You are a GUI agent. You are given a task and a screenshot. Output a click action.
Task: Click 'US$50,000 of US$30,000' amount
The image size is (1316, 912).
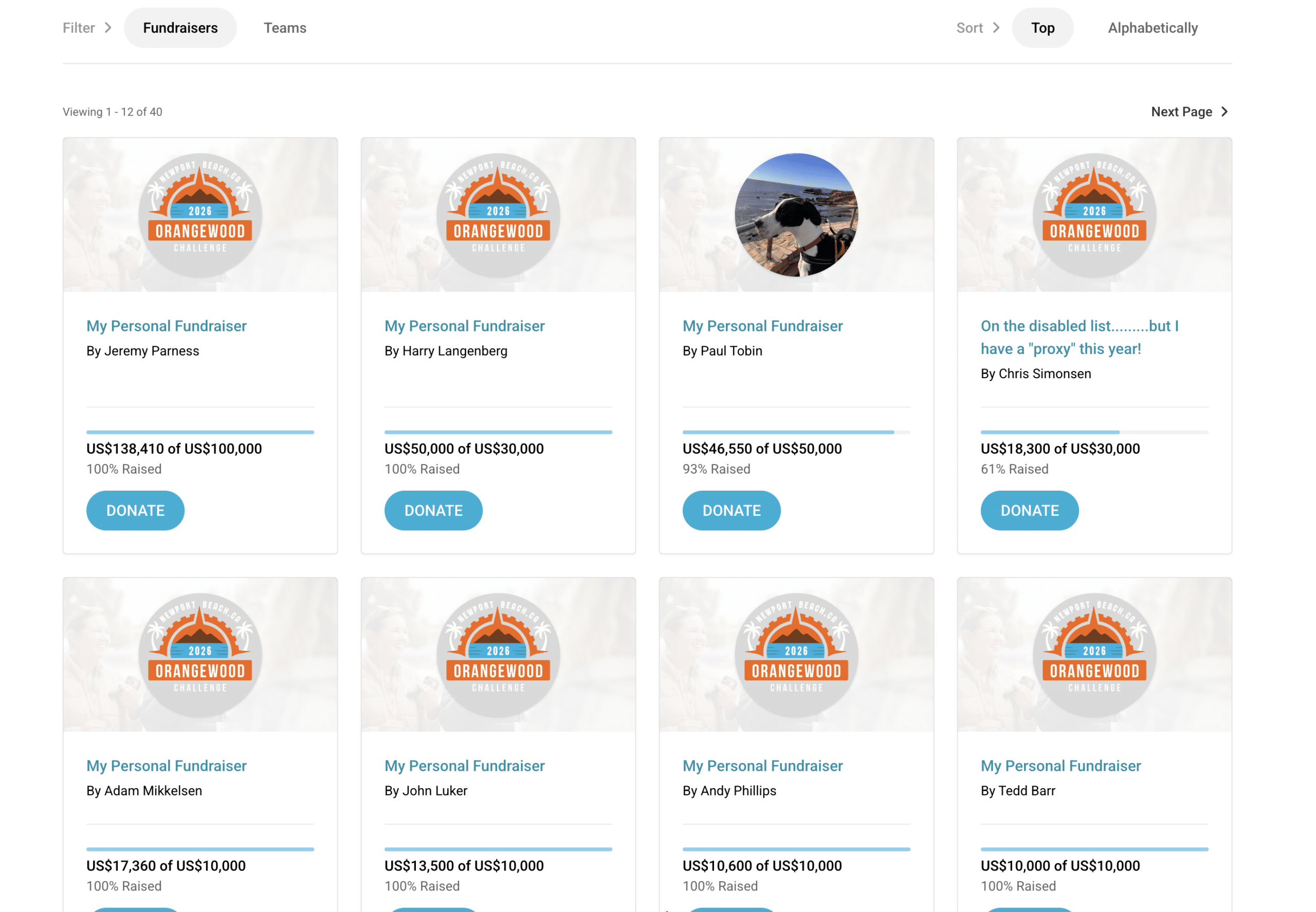click(x=464, y=449)
